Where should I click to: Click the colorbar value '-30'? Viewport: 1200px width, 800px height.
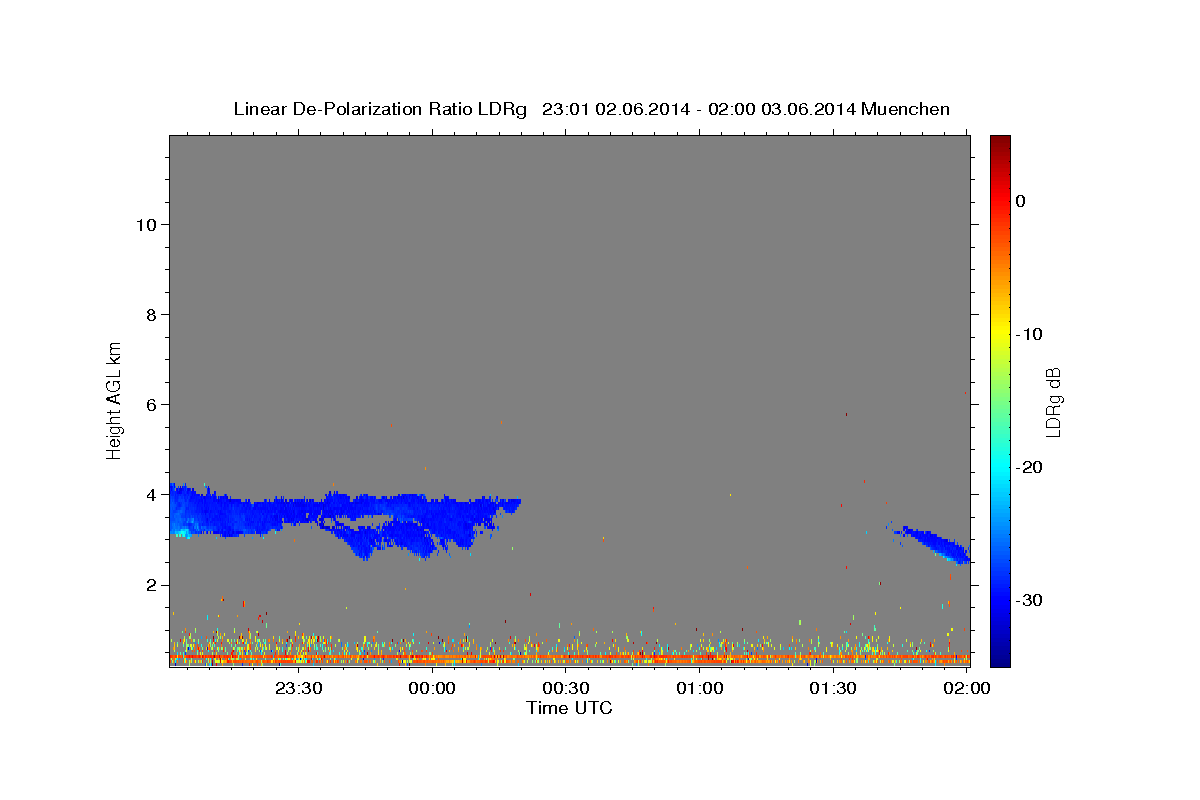tap(1029, 600)
